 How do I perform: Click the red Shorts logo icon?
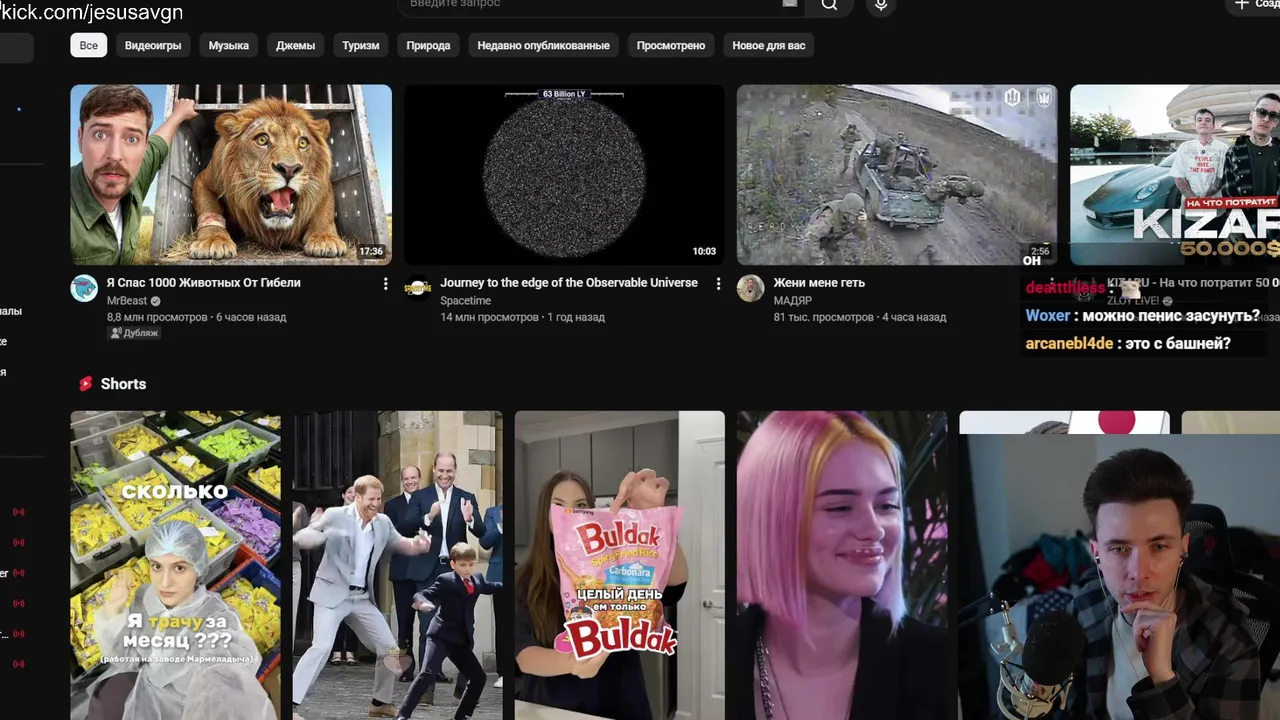[86, 384]
